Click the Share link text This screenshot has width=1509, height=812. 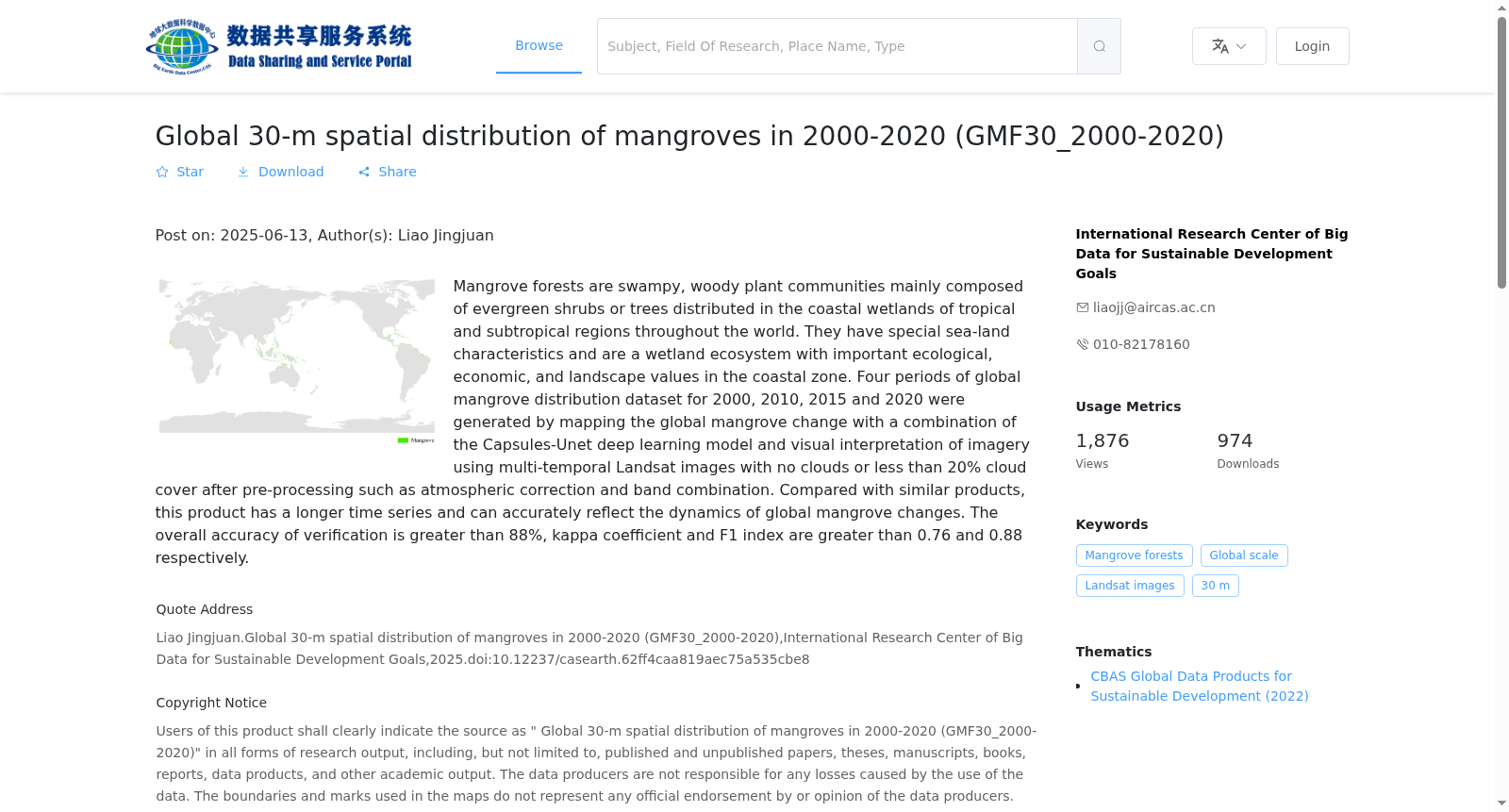397,172
